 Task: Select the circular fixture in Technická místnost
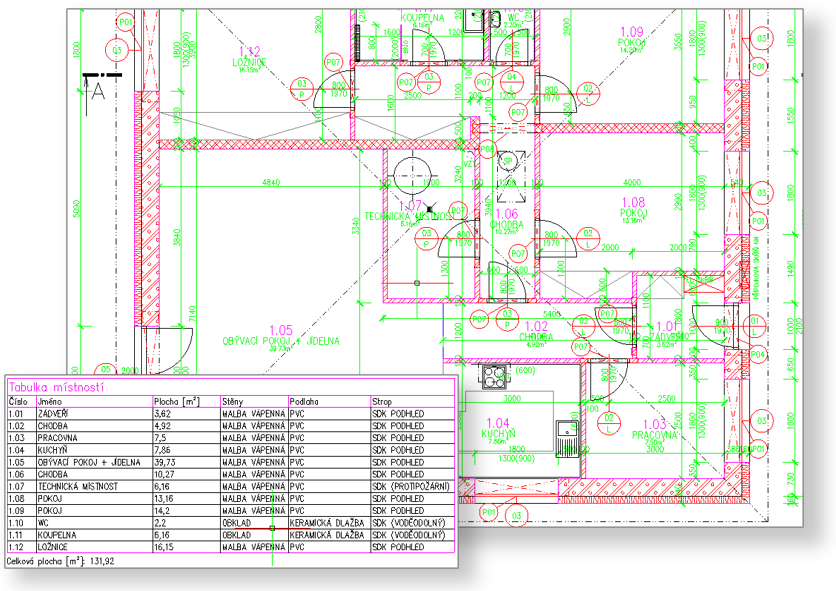pos(410,174)
